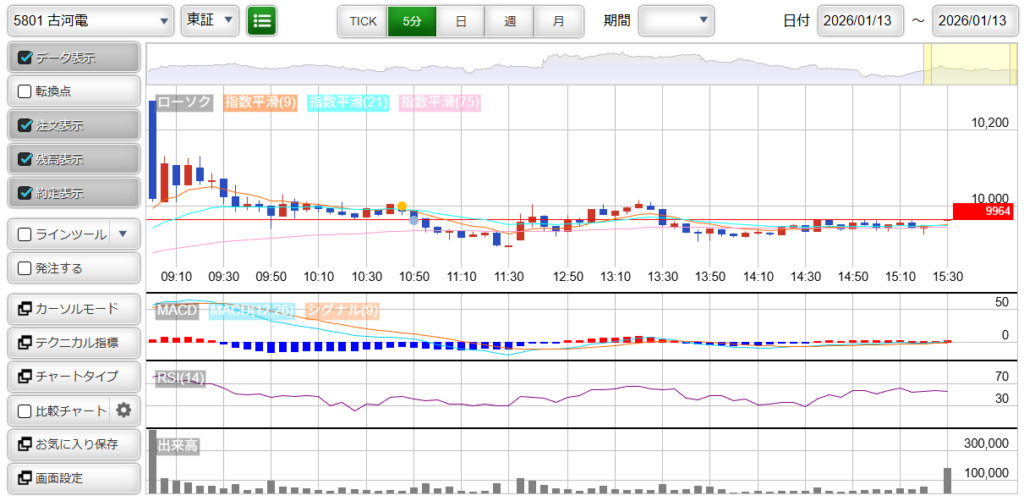Expand the 東証 market dropdown
This screenshot has height=501, width=1024.
click(x=210, y=20)
